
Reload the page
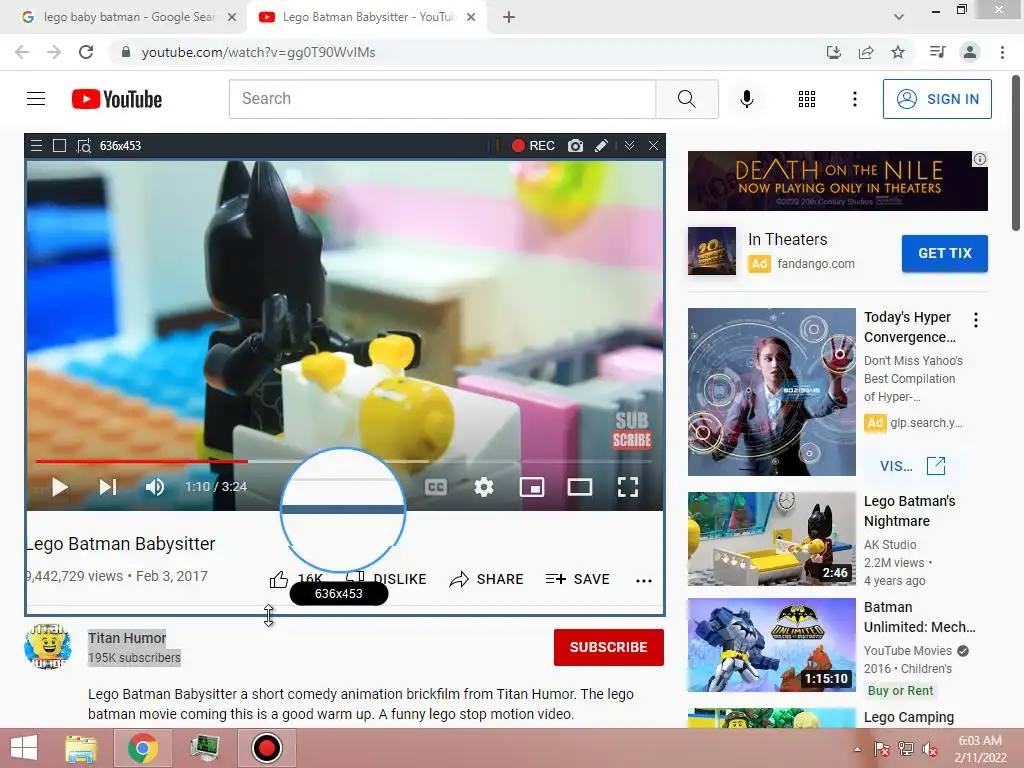(x=86, y=52)
